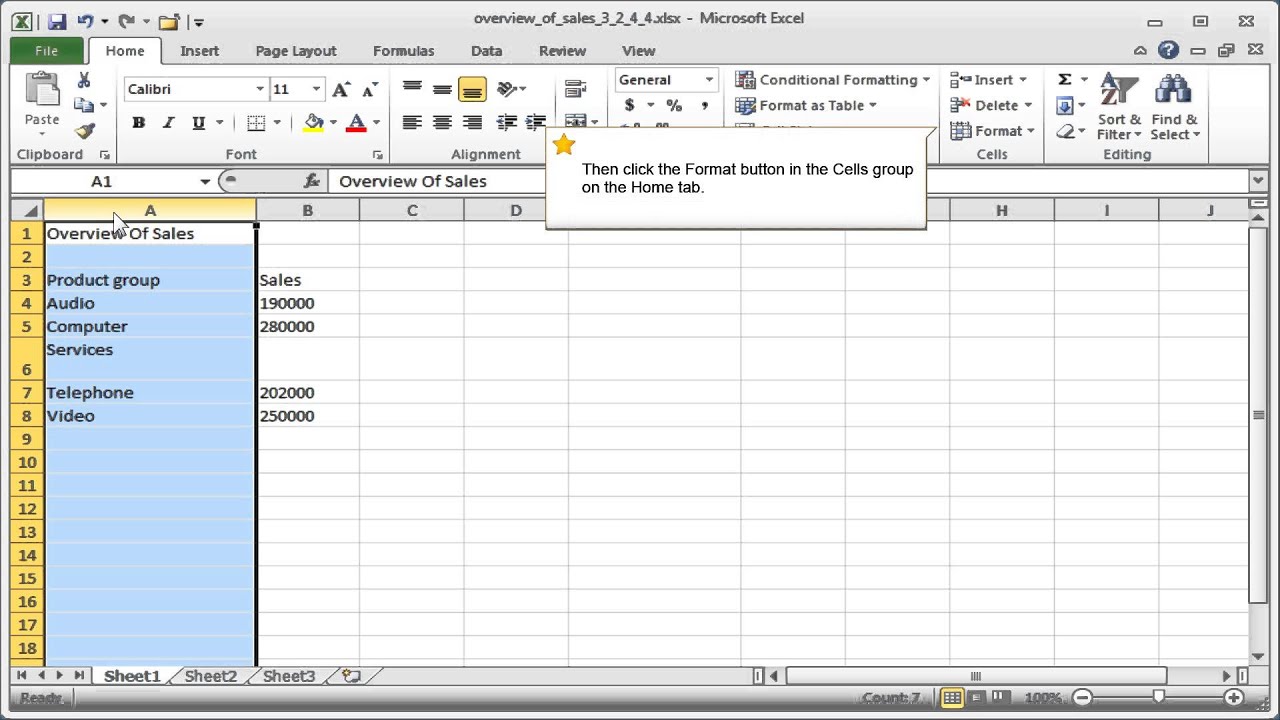Expand the Conditional Formatting menu

click(x=833, y=79)
